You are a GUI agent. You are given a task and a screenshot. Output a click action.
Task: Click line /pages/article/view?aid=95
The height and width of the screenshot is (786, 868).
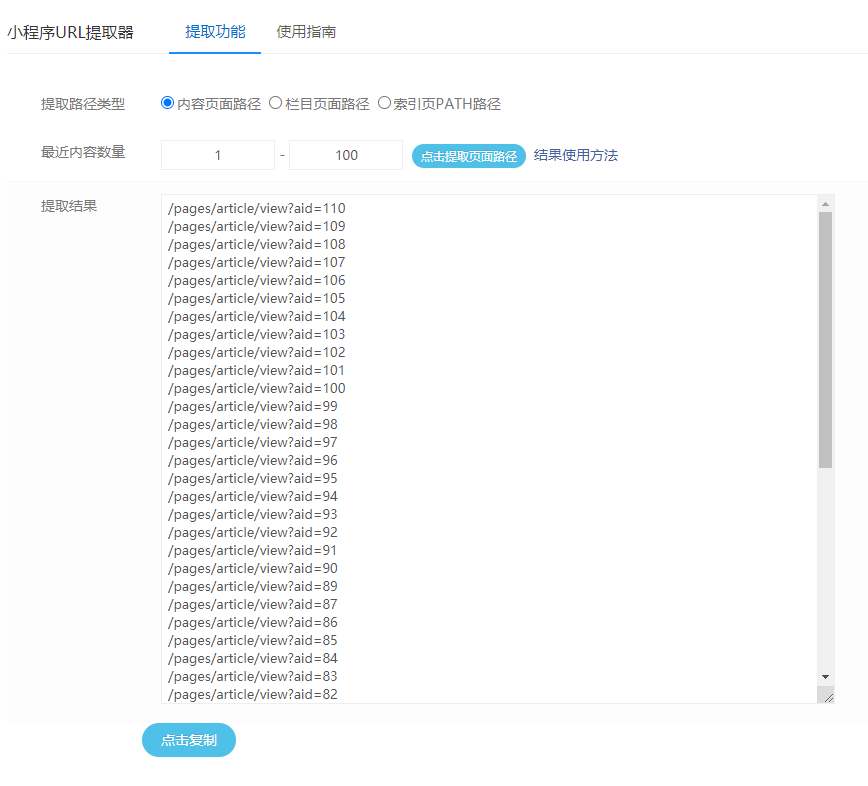tap(252, 478)
